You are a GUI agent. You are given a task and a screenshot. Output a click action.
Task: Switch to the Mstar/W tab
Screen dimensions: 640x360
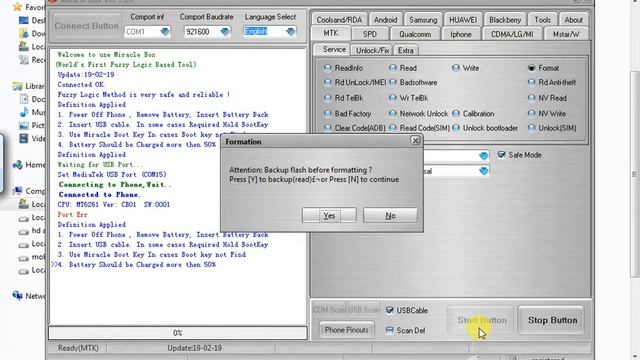[x=566, y=34]
